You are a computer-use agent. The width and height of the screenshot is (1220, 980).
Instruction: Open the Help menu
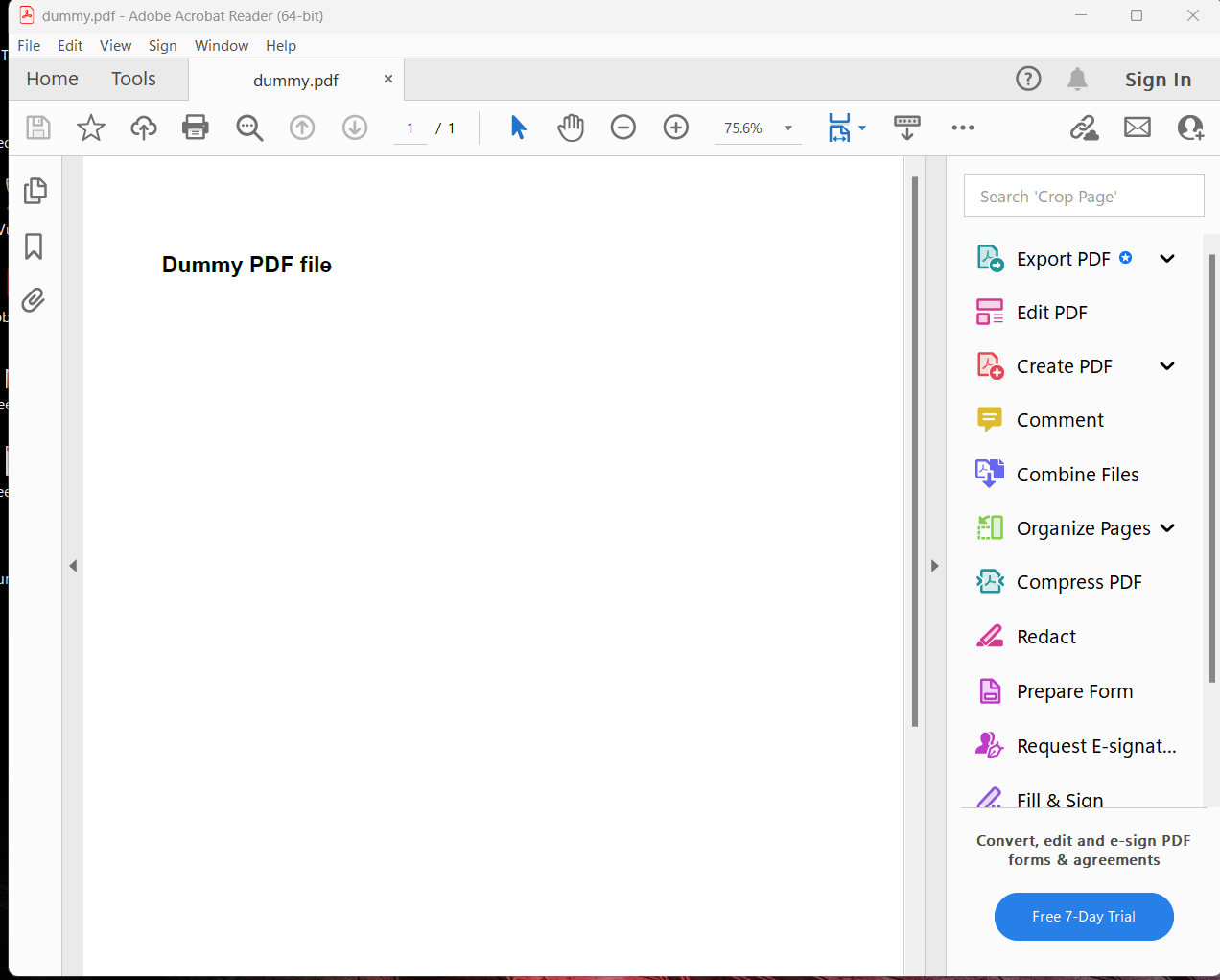[281, 45]
